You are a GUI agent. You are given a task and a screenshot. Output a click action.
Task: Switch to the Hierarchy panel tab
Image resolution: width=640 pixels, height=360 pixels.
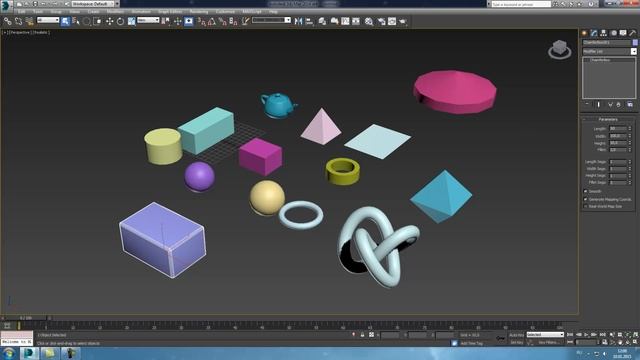pyautogui.click(x=604, y=33)
